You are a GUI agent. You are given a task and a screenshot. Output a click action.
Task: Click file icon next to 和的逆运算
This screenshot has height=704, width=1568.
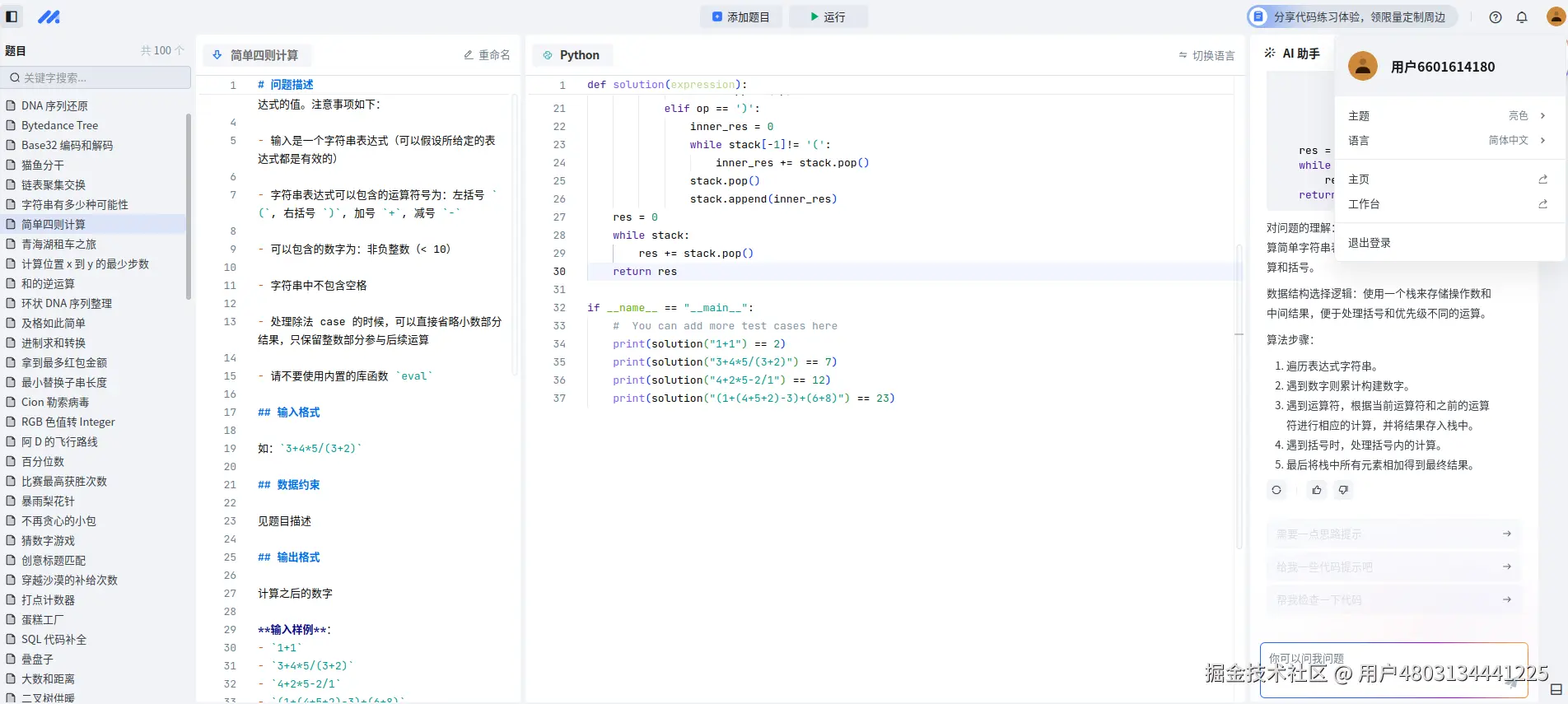click(x=11, y=283)
